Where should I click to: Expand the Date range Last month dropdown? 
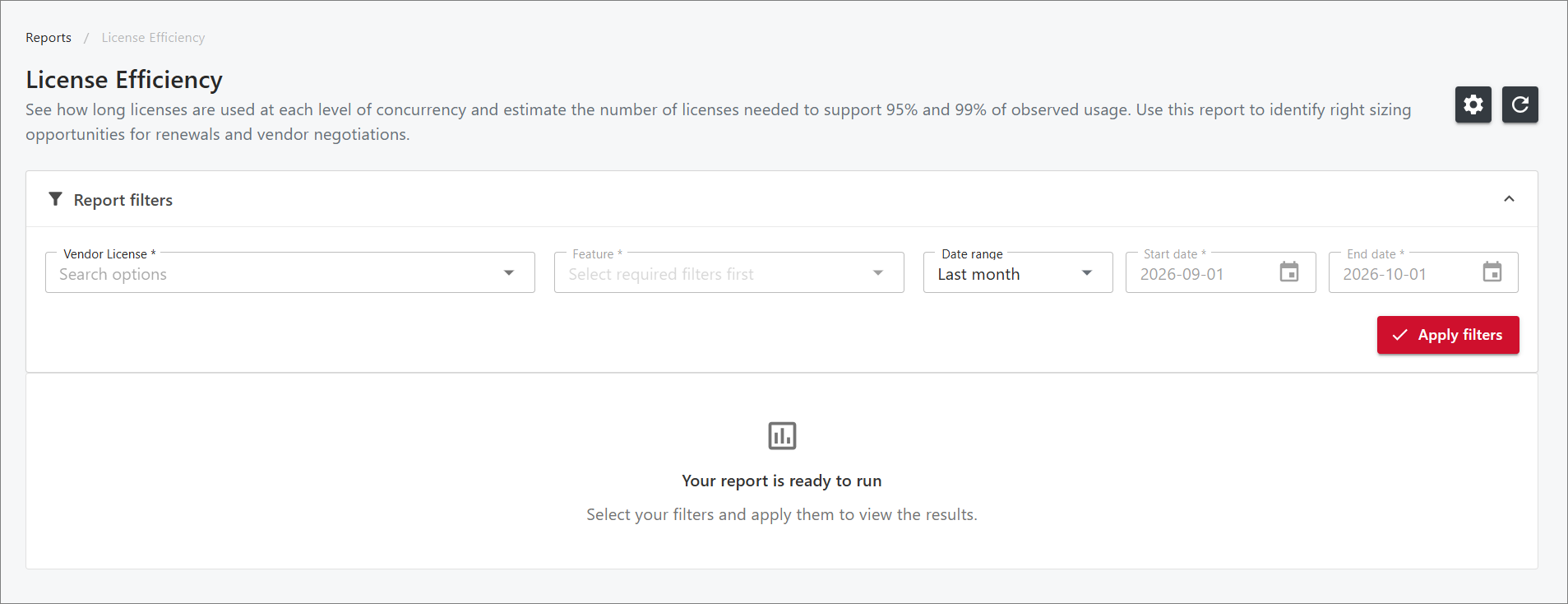[1017, 272]
